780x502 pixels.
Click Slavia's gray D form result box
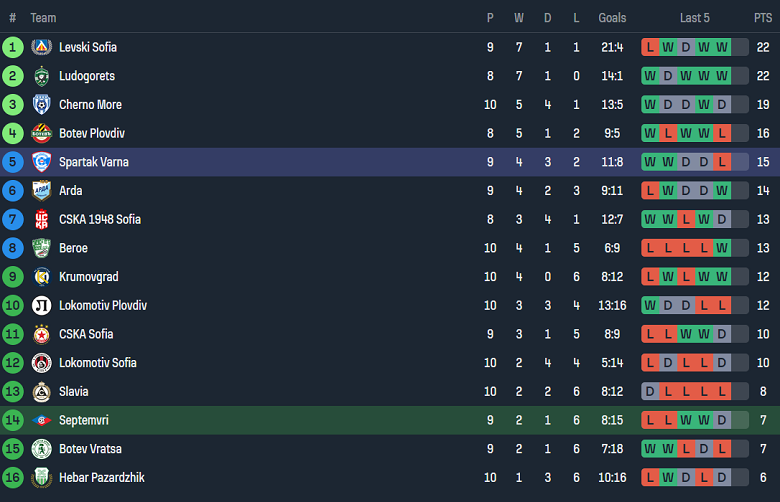tap(651, 392)
